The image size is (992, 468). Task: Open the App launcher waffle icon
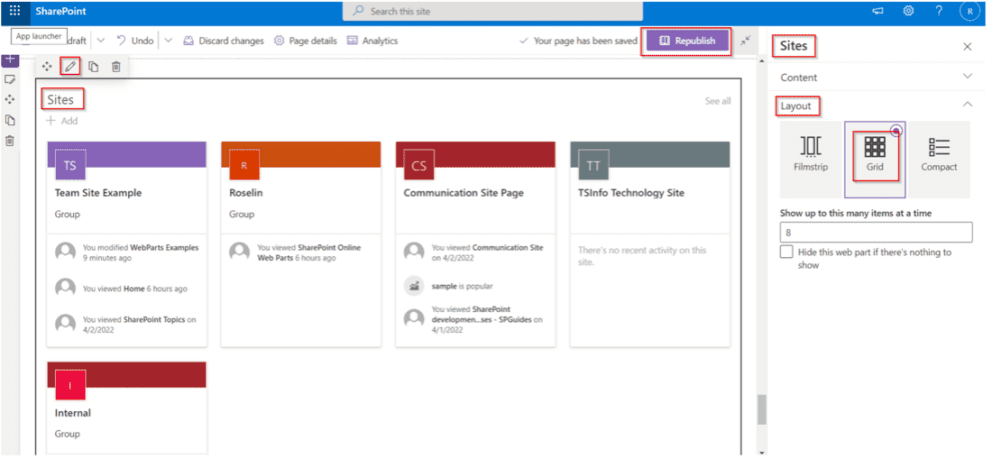[15, 11]
